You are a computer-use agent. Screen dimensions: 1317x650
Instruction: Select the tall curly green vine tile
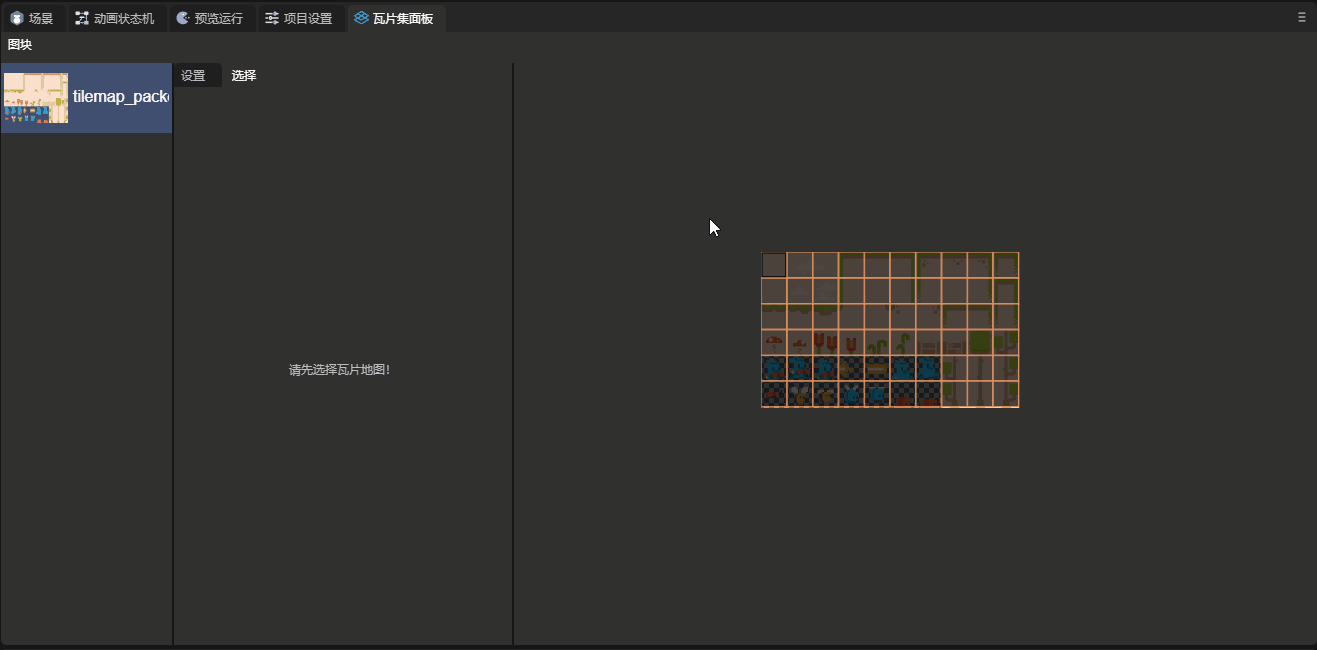pyautogui.click(x=903, y=342)
